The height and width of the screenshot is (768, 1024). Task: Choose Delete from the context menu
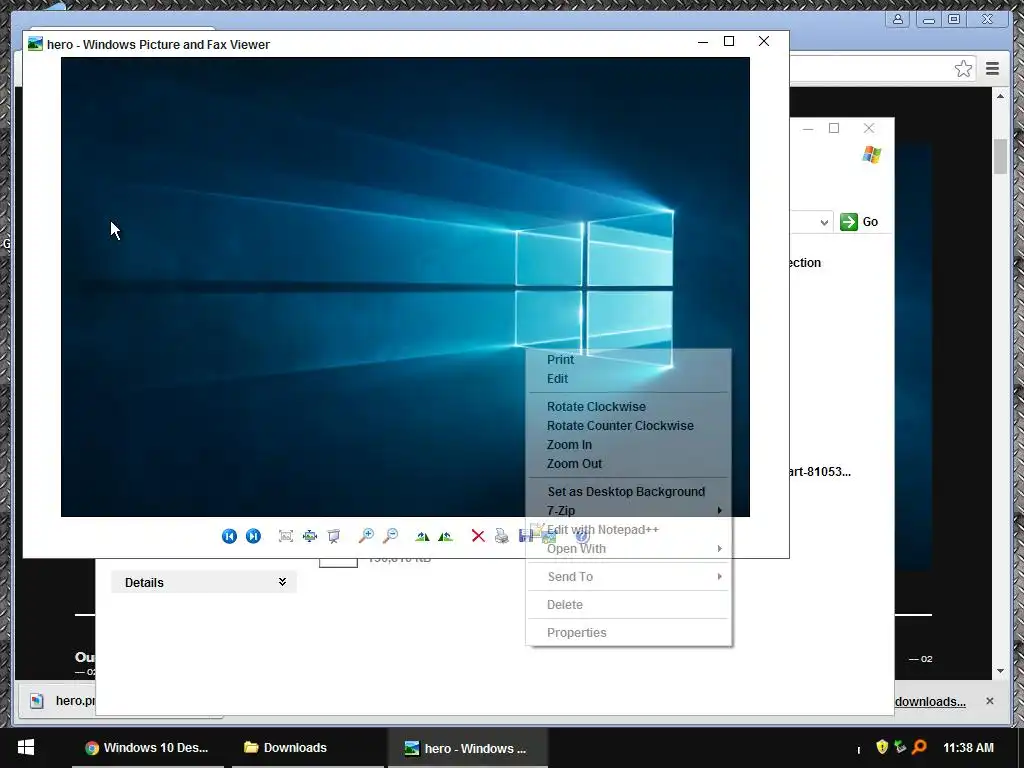pyautogui.click(x=628, y=605)
